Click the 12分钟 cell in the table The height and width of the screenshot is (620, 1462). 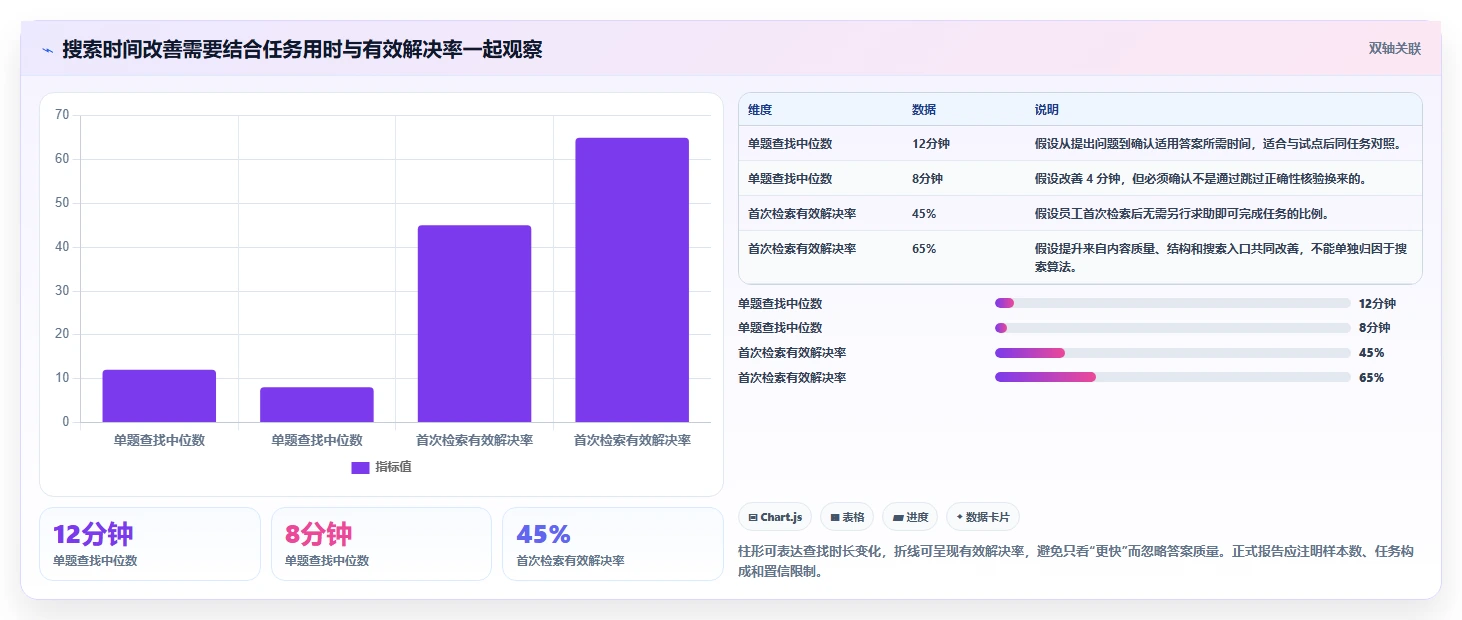[931, 144]
